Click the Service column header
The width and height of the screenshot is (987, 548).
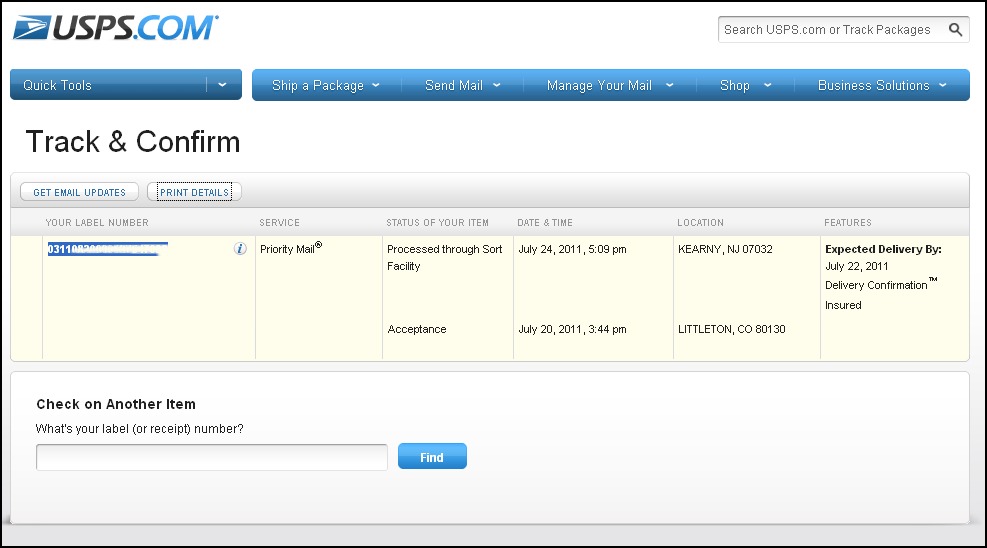[279, 223]
